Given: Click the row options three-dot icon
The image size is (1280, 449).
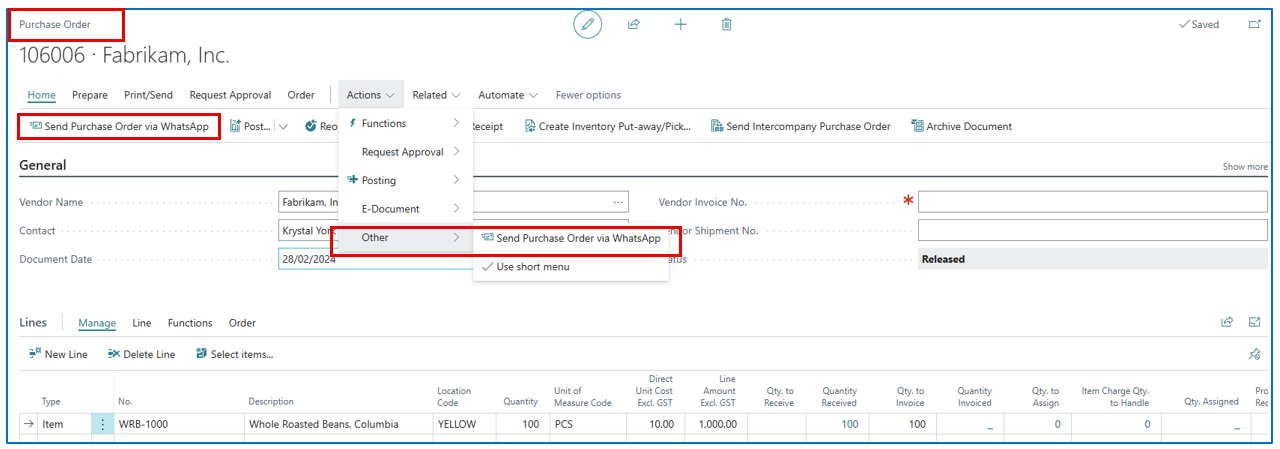Looking at the screenshot, I should pyautogui.click(x=102, y=424).
